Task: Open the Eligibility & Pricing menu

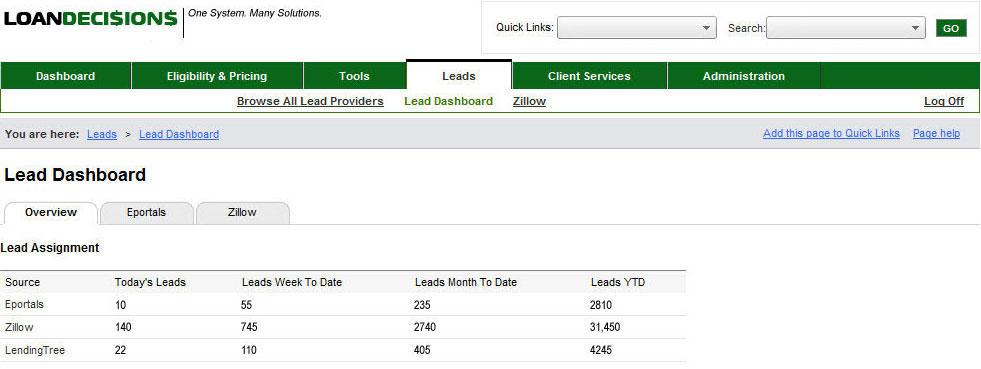Action: point(217,76)
